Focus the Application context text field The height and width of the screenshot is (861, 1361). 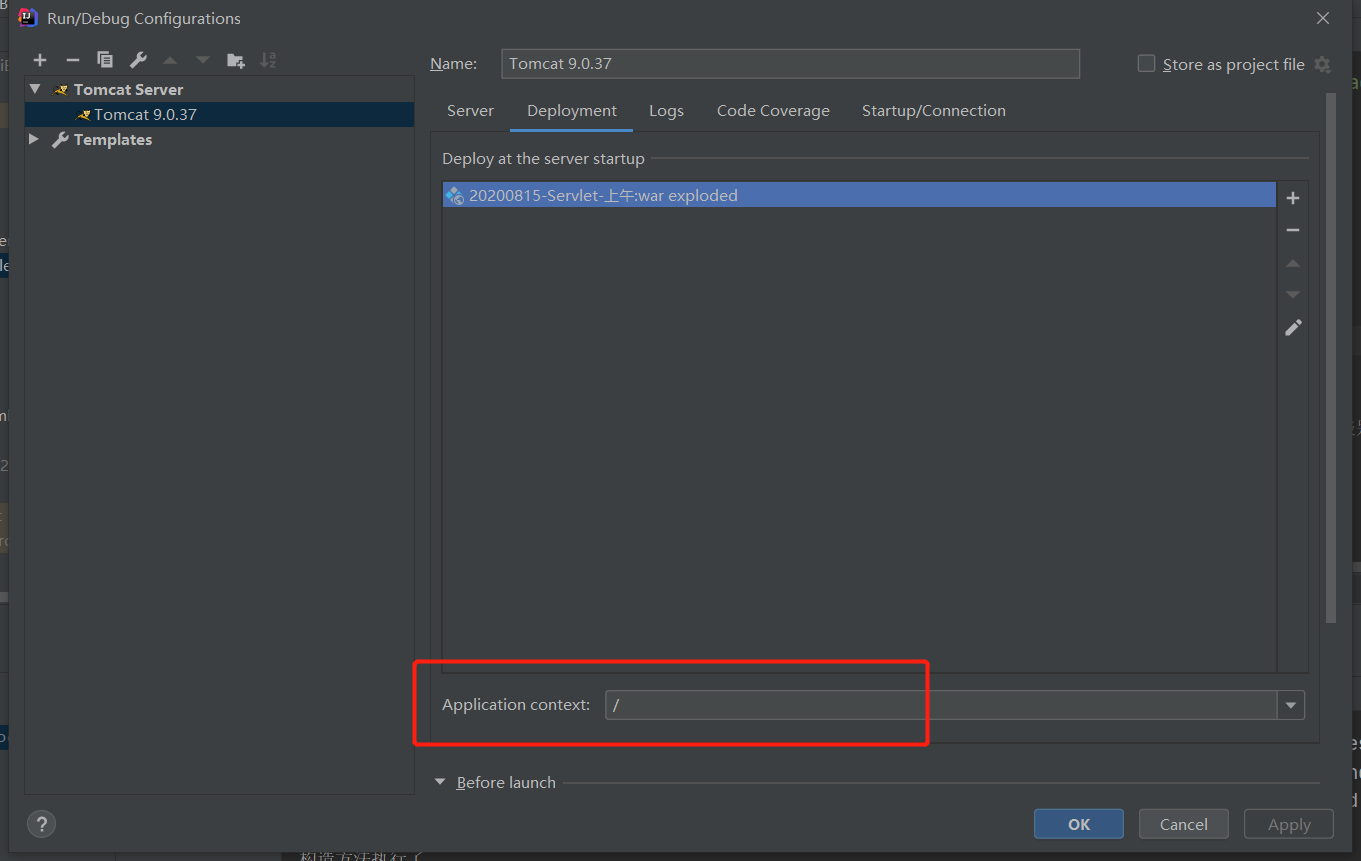[x=941, y=705]
